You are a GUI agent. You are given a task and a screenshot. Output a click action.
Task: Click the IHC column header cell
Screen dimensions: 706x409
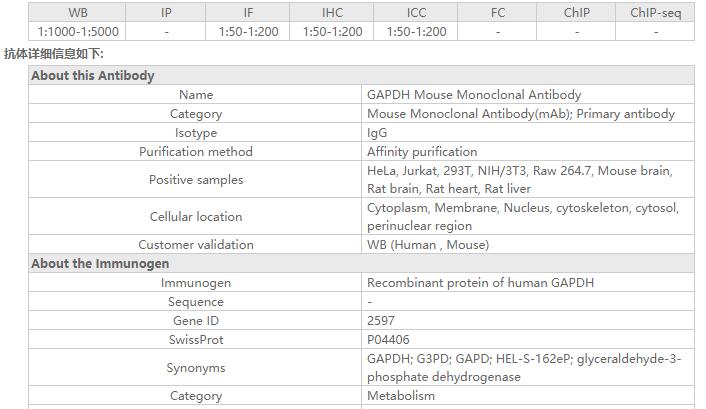coord(332,13)
